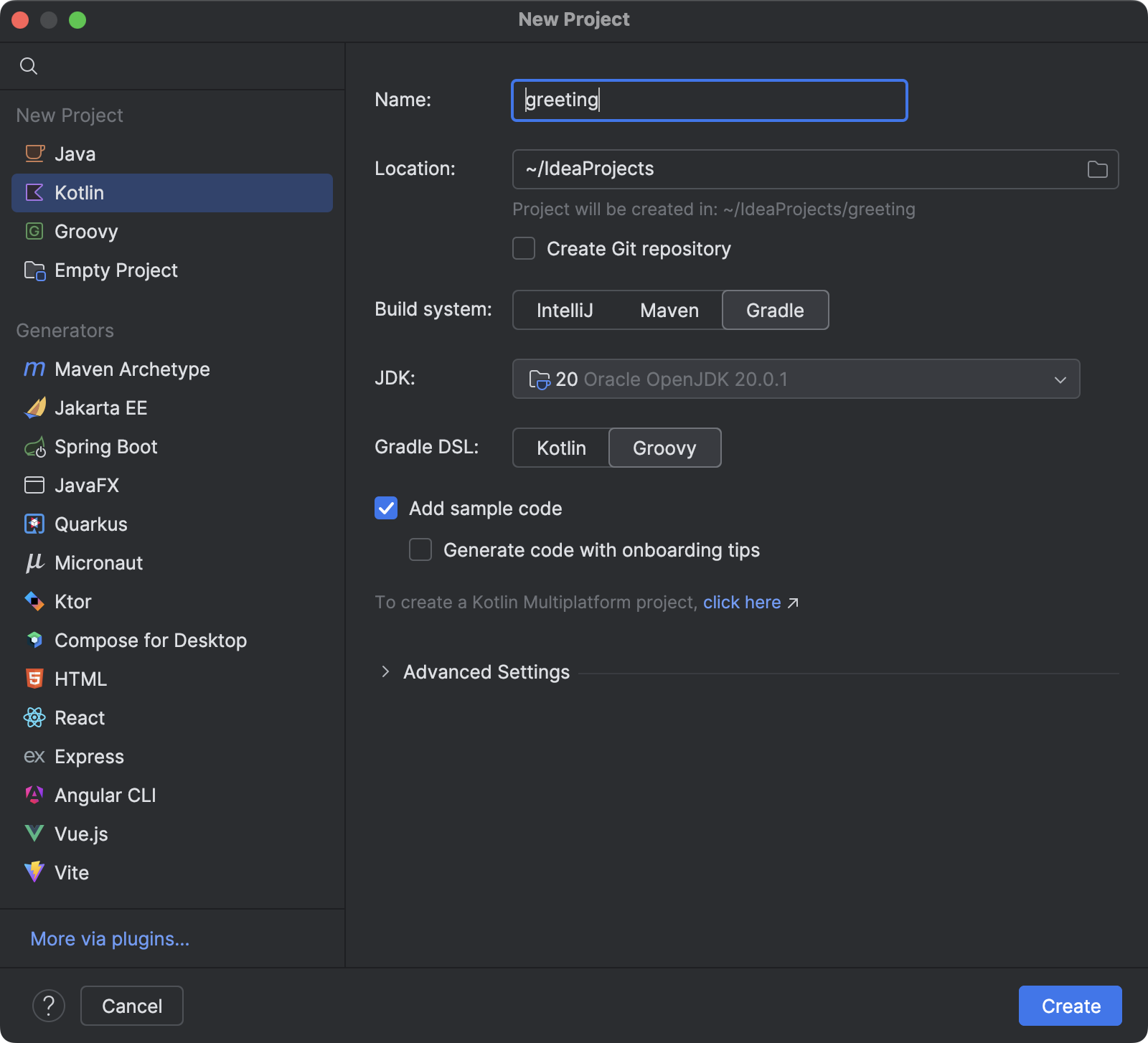Viewport: 1148px width, 1043px height.
Task: Uncheck Add sample code checkbox
Action: (386, 509)
